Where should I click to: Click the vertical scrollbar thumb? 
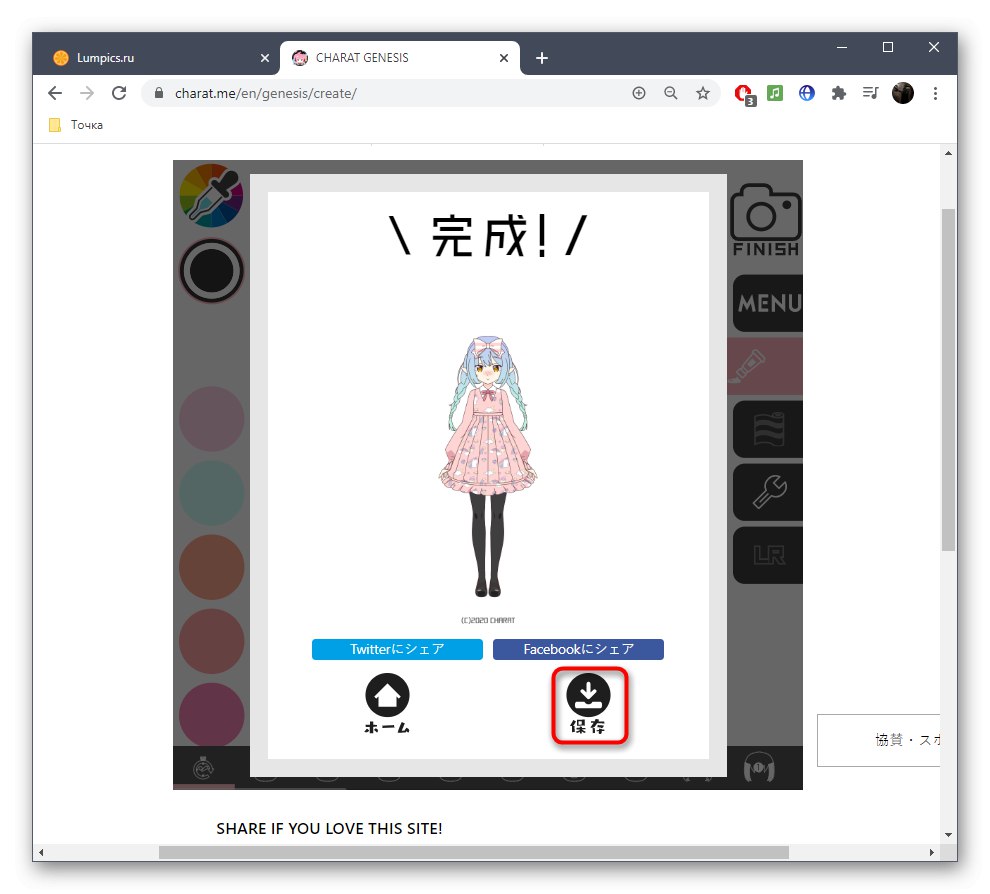click(x=948, y=379)
